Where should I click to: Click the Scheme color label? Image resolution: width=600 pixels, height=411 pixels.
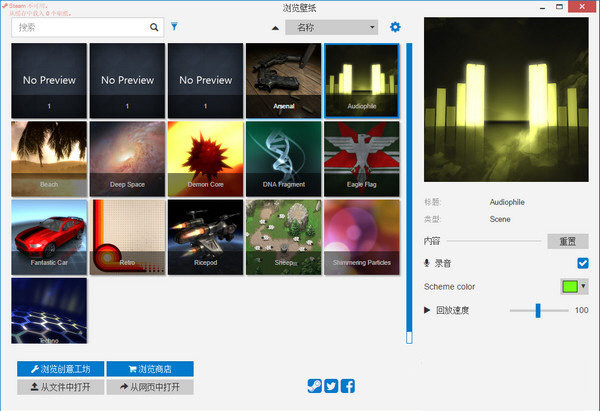(449, 287)
